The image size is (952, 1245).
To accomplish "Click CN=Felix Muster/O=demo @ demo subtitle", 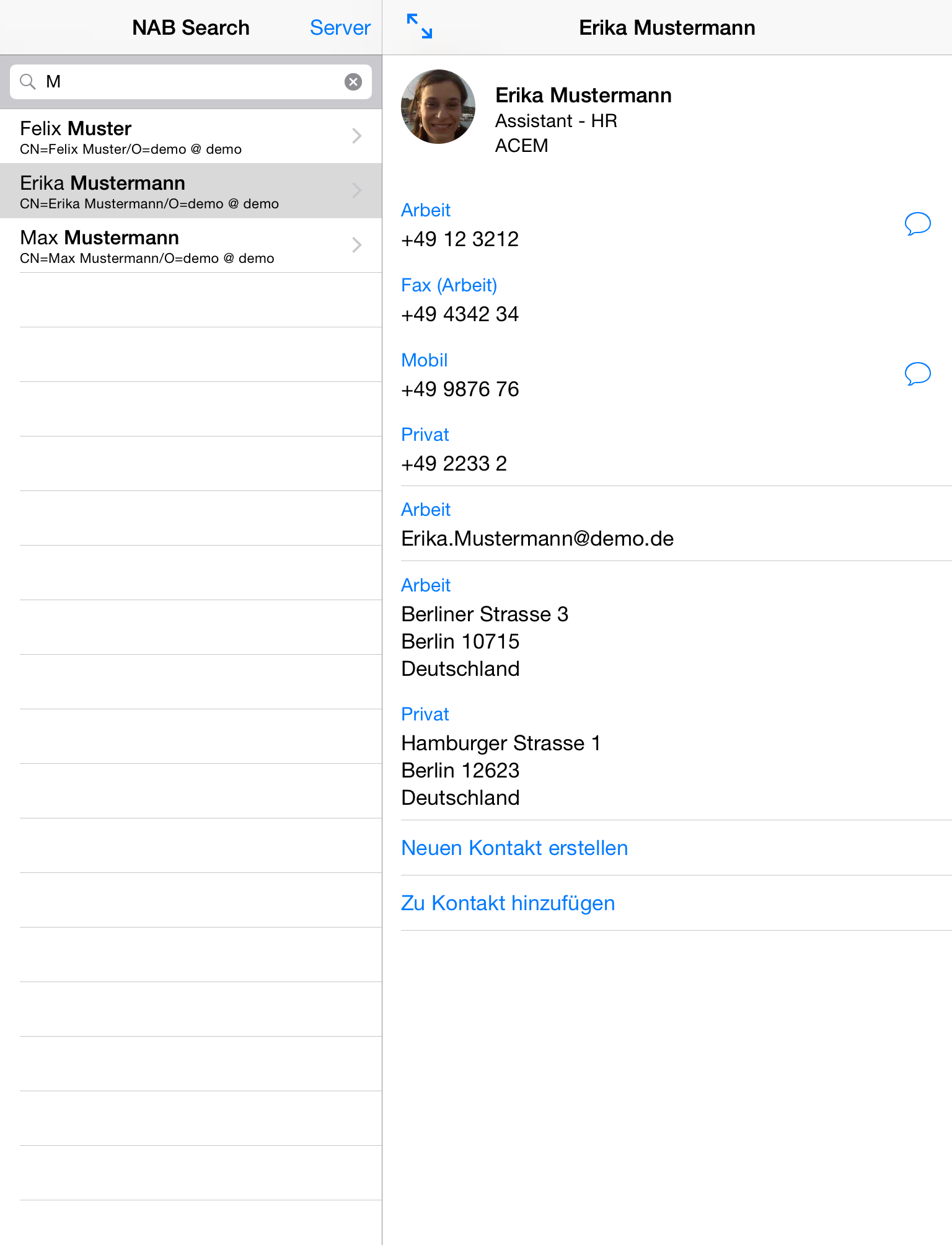I will click(131, 149).
